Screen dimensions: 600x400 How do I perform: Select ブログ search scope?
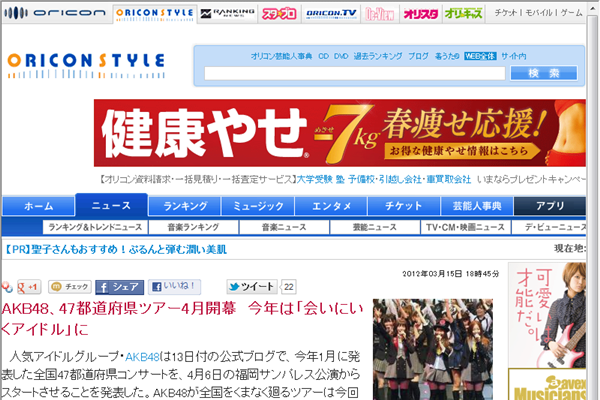click(x=418, y=56)
